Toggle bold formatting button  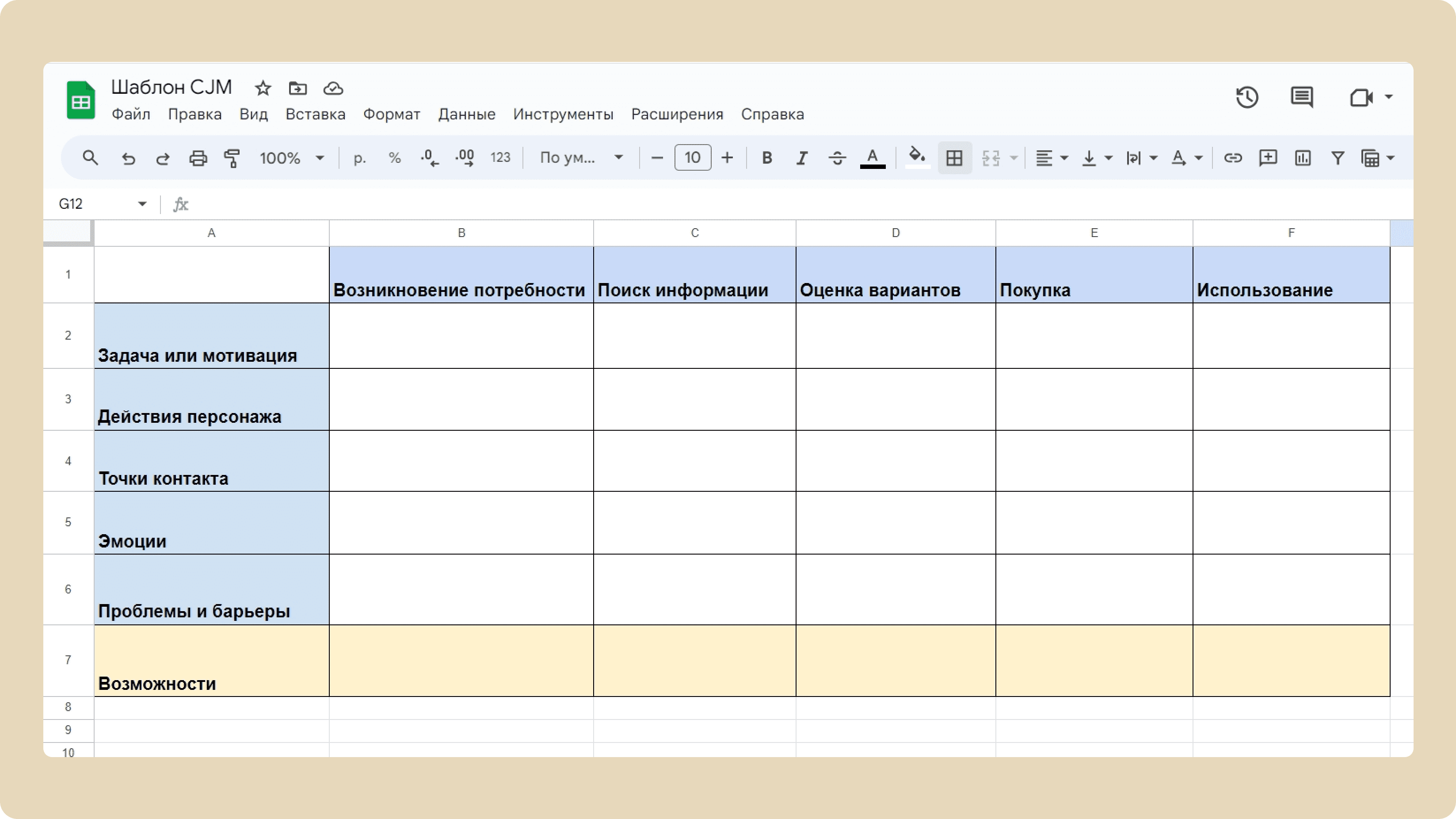click(x=767, y=158)
